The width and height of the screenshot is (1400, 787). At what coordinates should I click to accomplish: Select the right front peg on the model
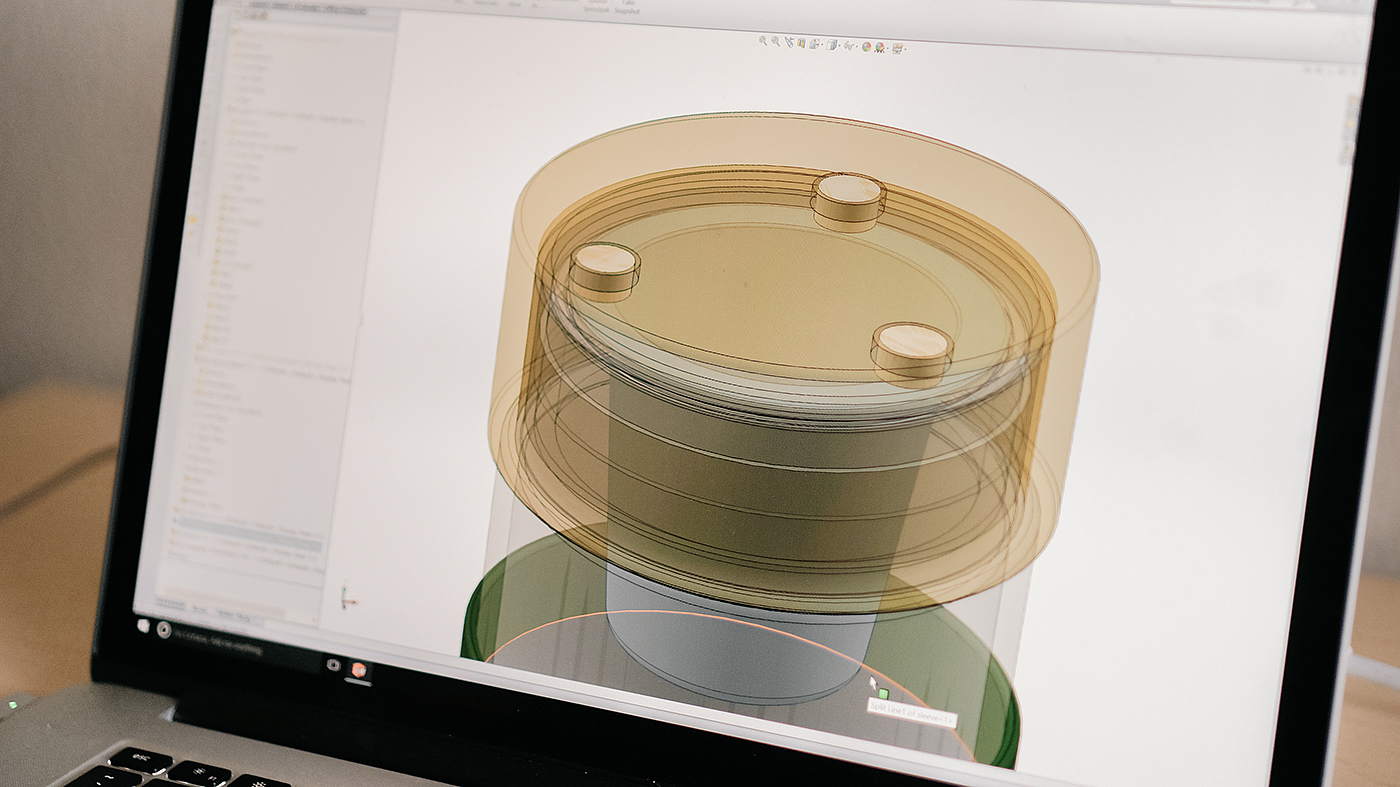[910, 352]
